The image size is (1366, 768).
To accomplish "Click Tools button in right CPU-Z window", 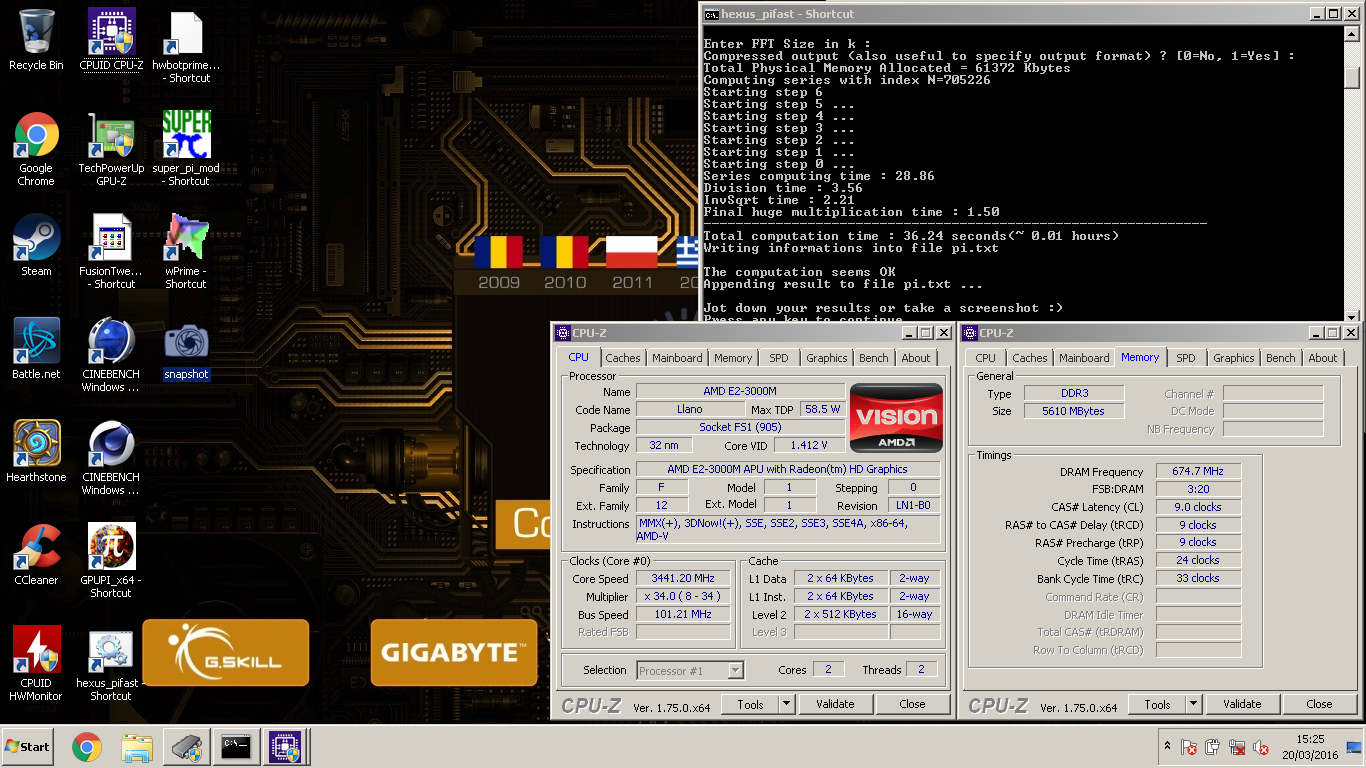I will coord(1157,704).
